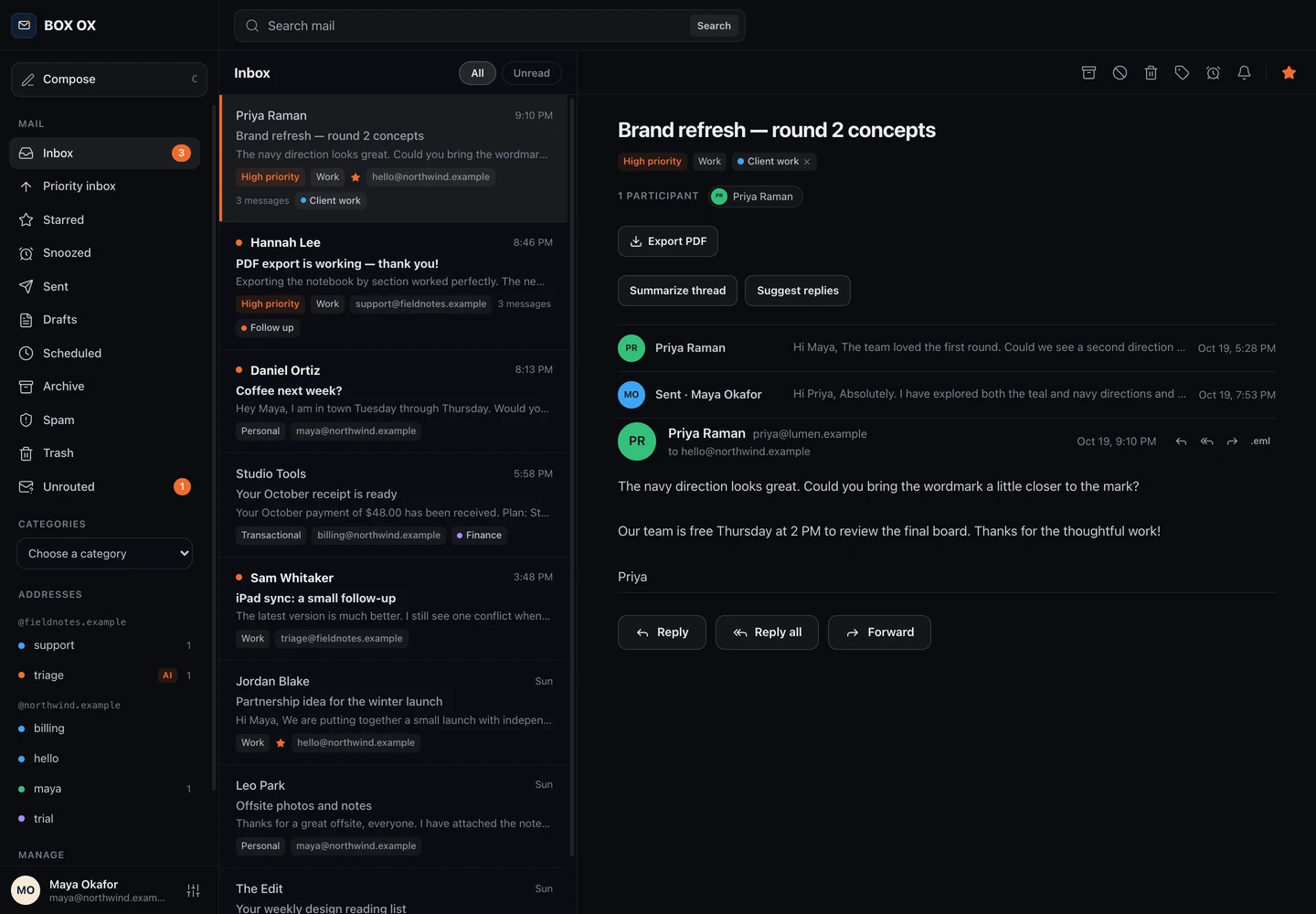The height and width of the screenshot is (914, 1316).
Task: Select the triage address in the sidebar
Action: 104,675
